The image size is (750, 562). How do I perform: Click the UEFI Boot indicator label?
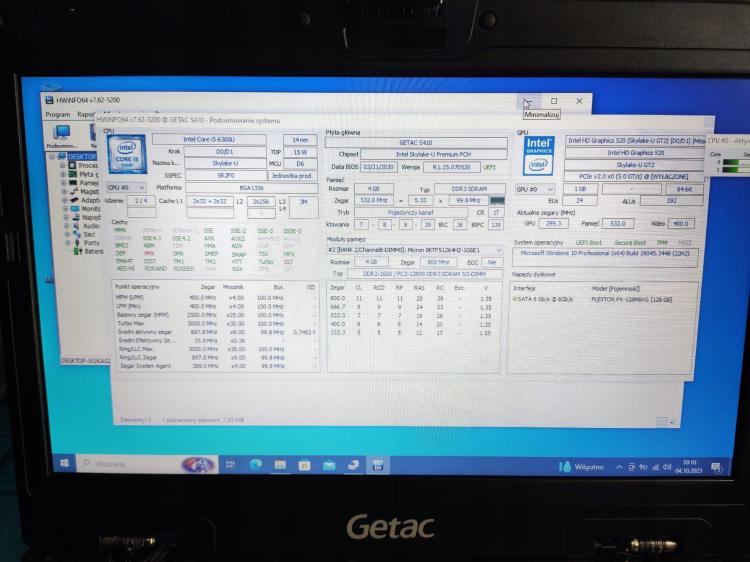588,243
